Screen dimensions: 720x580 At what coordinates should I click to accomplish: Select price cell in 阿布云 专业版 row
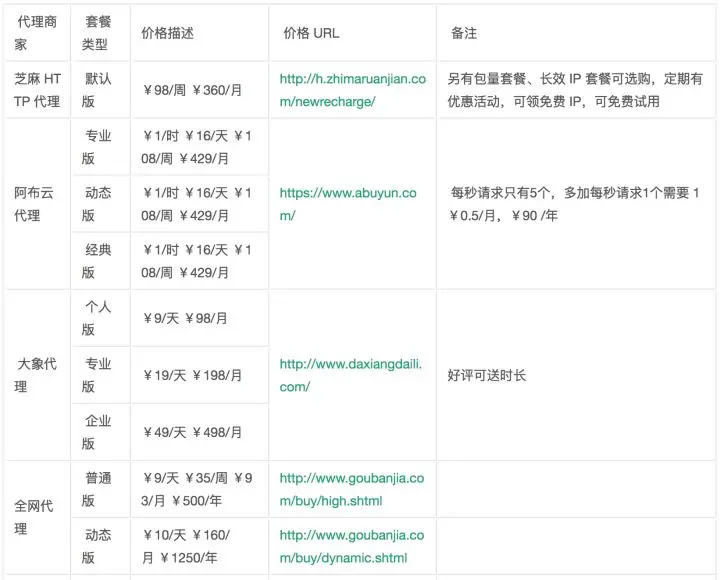click(200, 147)
